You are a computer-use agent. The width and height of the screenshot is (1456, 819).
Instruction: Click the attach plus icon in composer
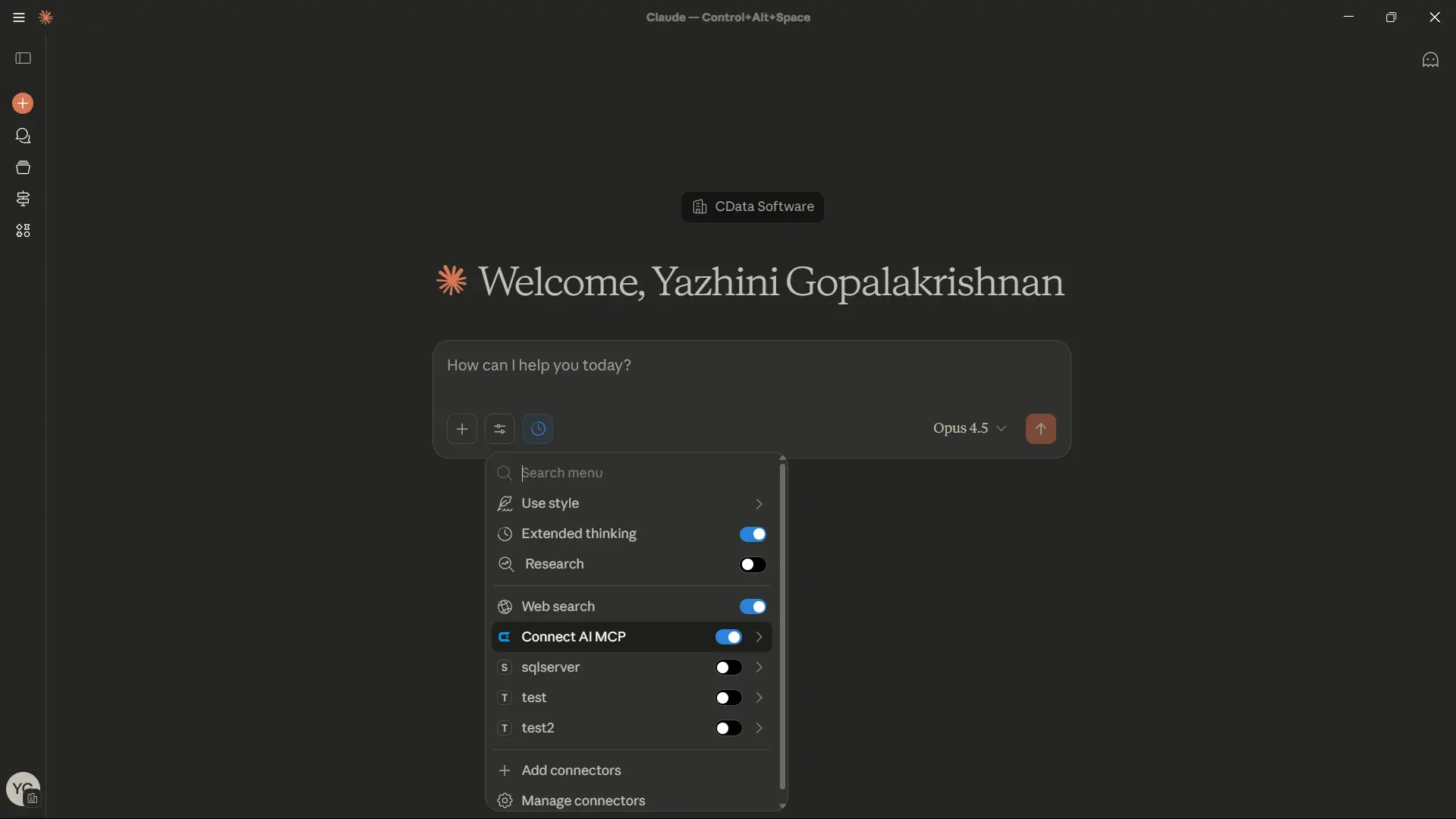(x=461, y=429)
